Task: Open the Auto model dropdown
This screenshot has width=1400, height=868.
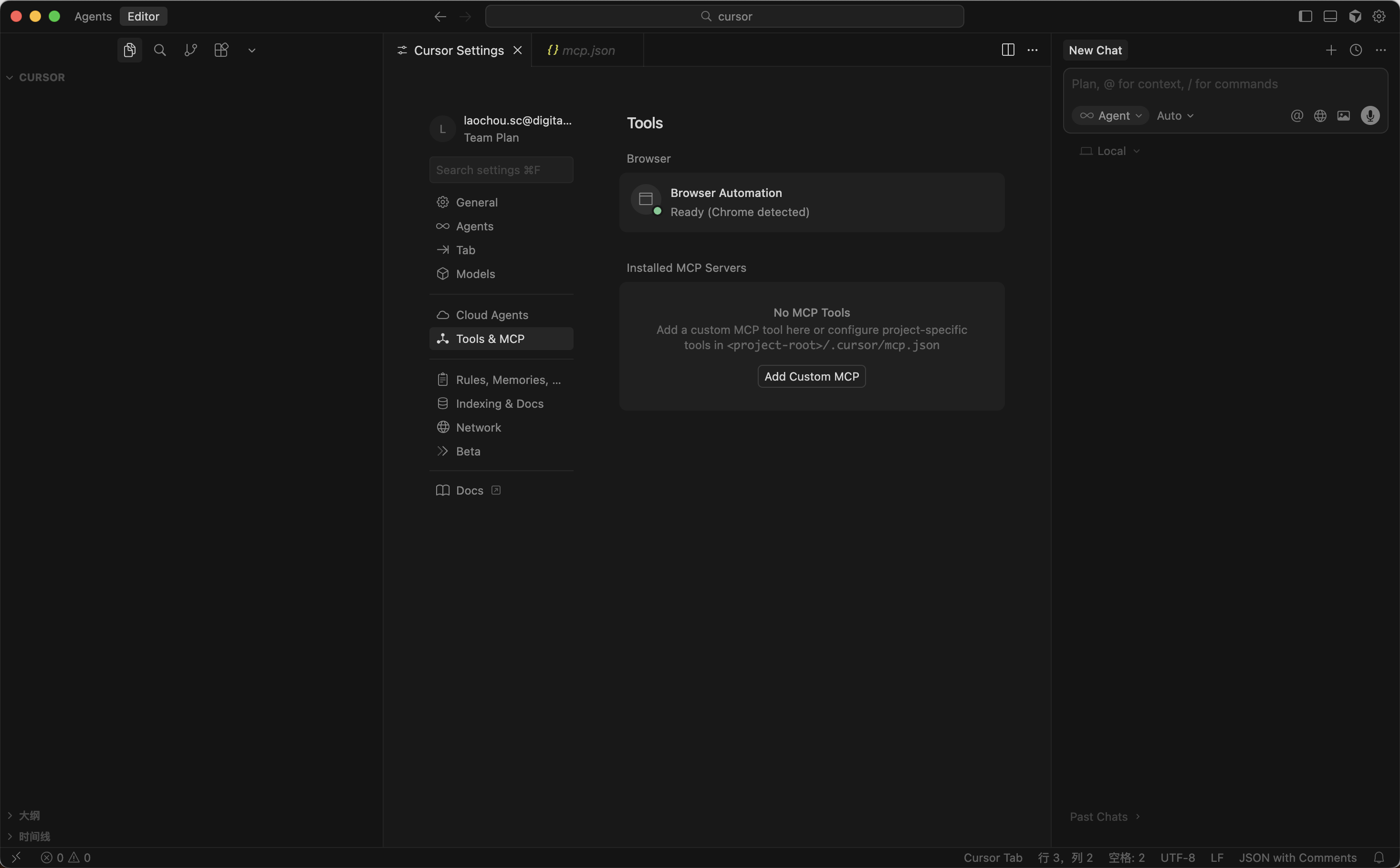Action: (x=1174, y=115)
